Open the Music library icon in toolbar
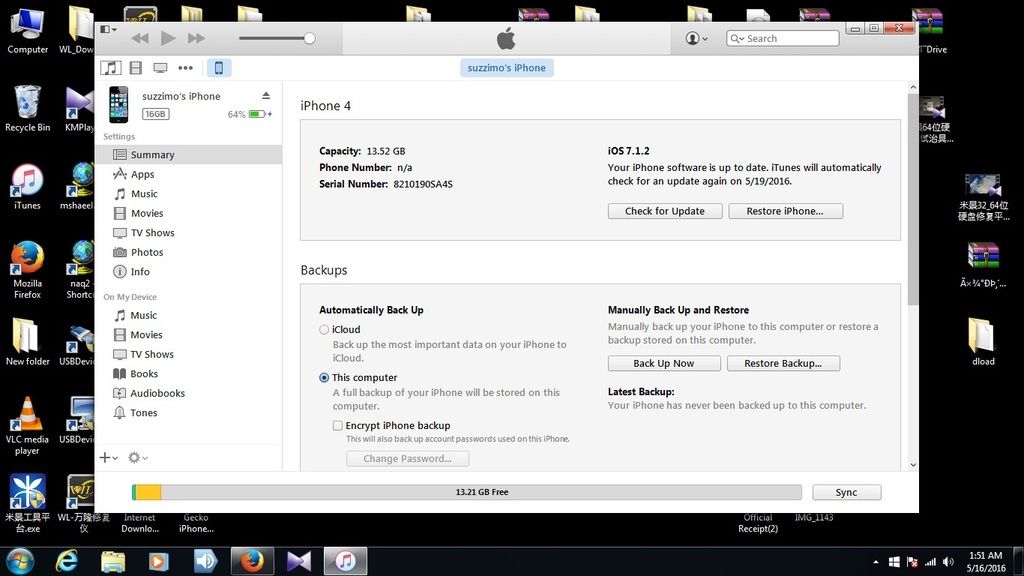Screen dimensions: 1024x576 tap(111, 68)
